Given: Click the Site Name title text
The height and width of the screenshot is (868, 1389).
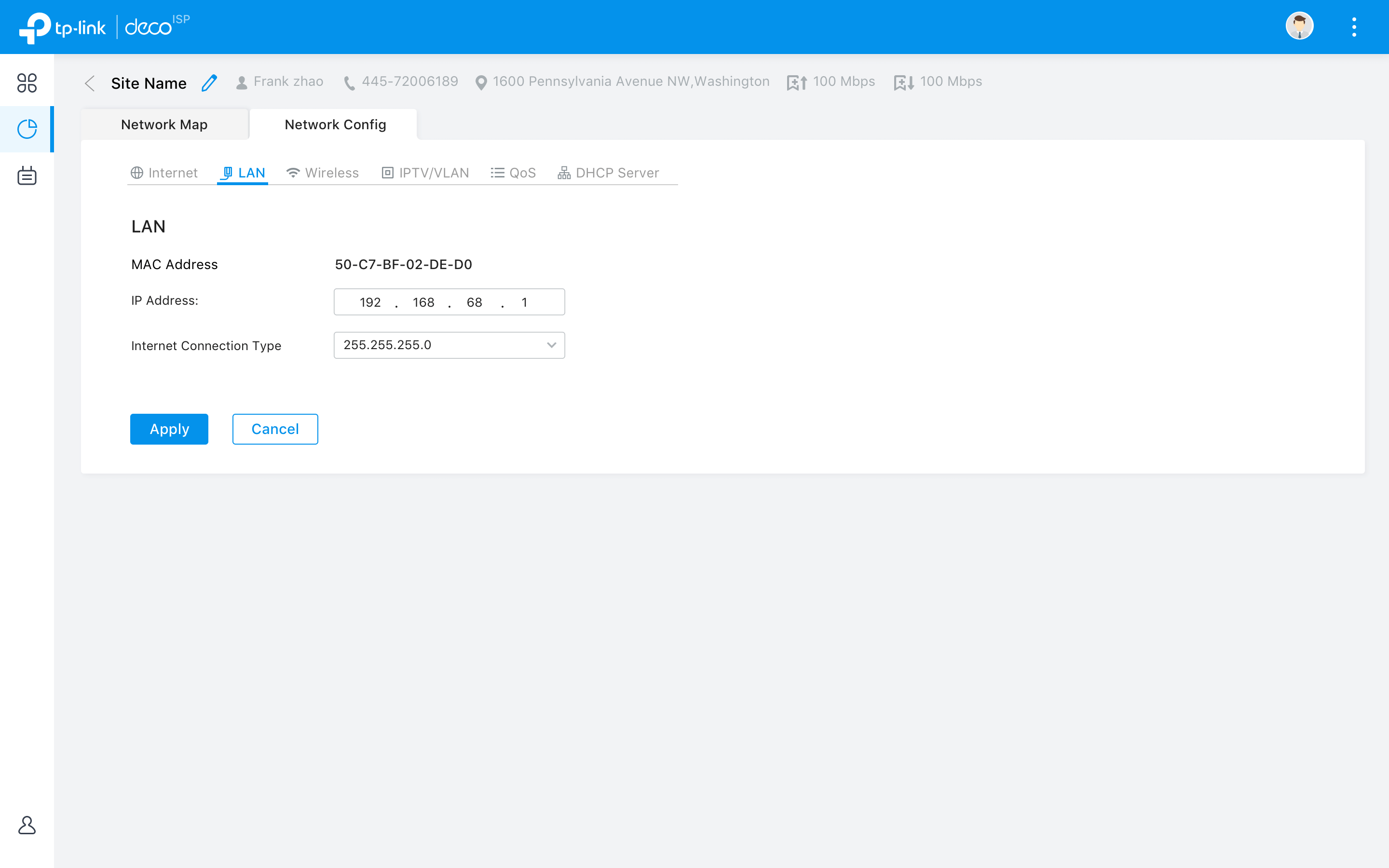Looking at the screenshot, I should (149, 83).
